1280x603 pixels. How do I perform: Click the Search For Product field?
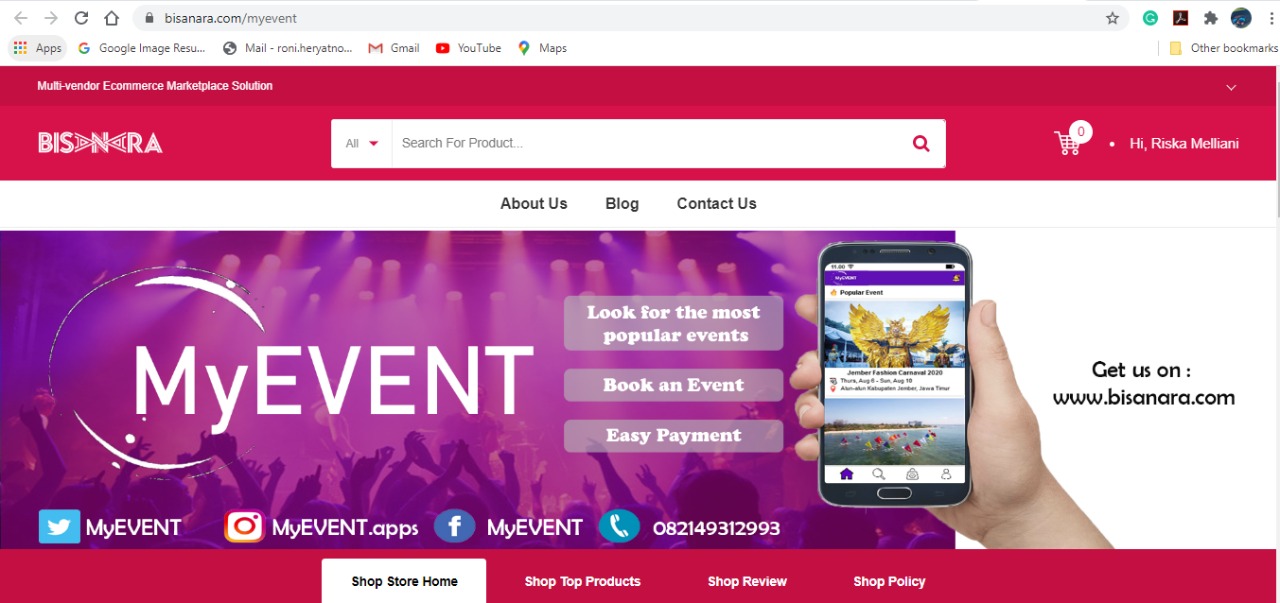[x=645, y=143]
